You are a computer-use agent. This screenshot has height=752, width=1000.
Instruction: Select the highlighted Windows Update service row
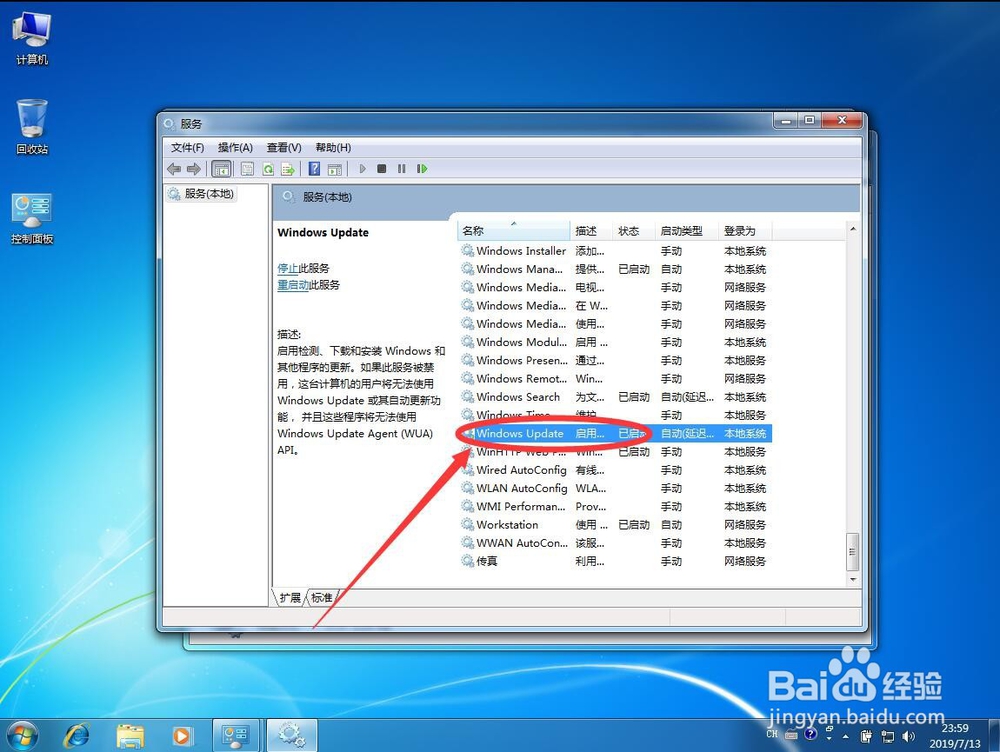pyautogui.click(x=615, y=434)
